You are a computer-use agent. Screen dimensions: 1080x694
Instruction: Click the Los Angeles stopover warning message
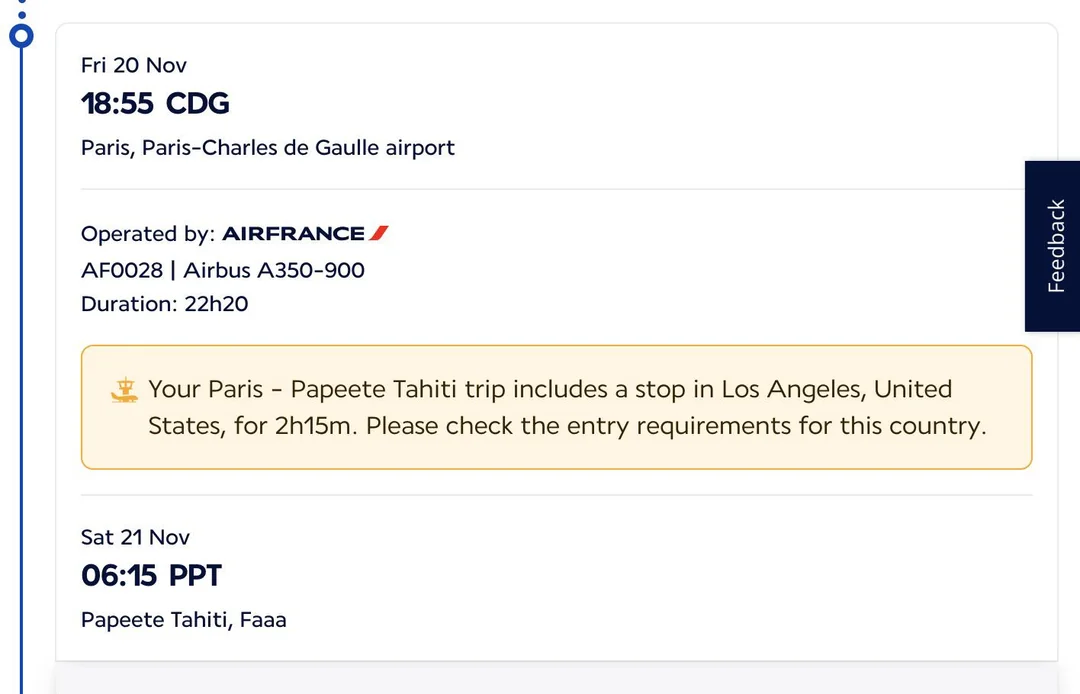tap(567, 407)
